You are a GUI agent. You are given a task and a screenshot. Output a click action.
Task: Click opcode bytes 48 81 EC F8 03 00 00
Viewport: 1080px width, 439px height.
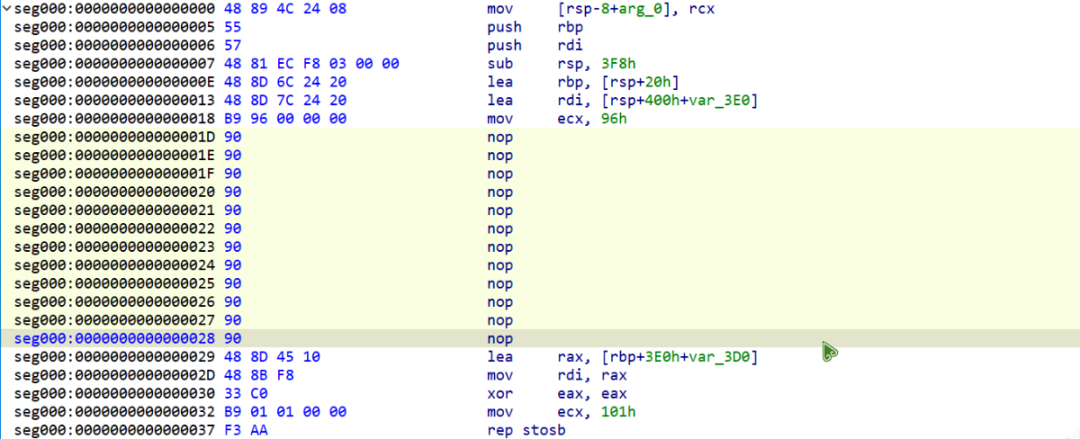312,64
